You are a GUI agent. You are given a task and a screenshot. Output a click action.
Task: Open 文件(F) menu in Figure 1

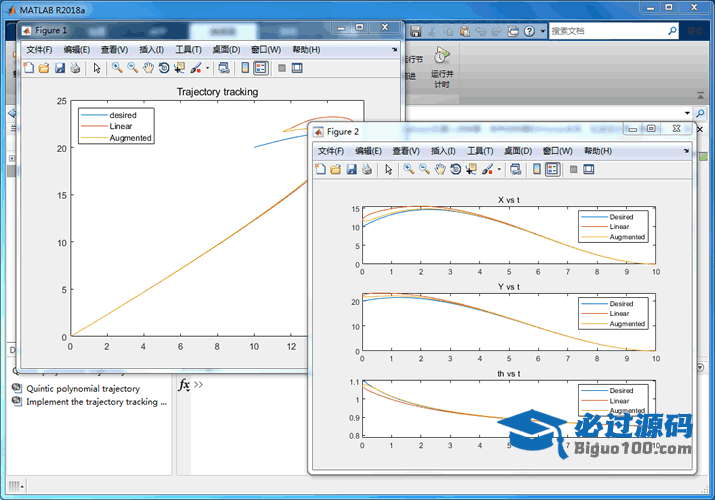tap(39, 50)
